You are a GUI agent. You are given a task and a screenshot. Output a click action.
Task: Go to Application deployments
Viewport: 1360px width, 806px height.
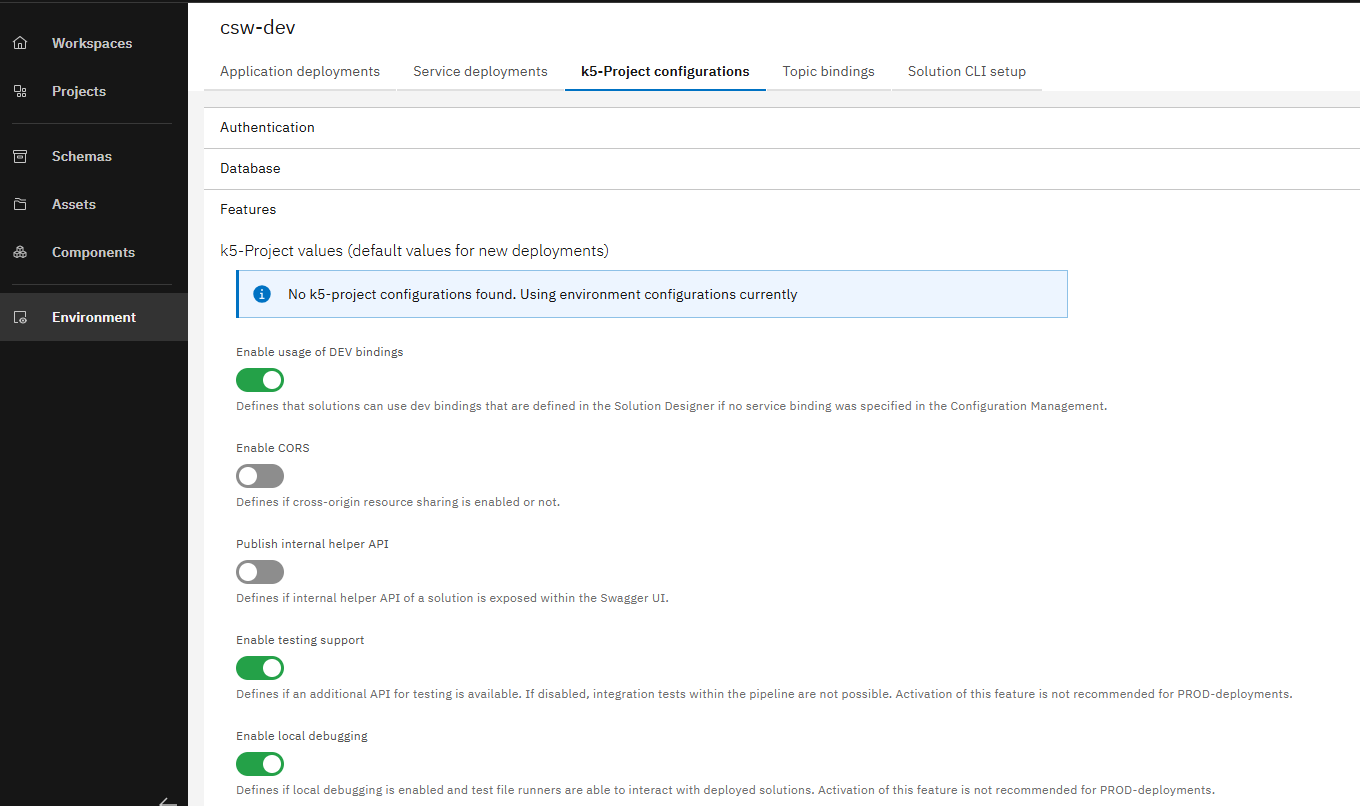(299, 71)
